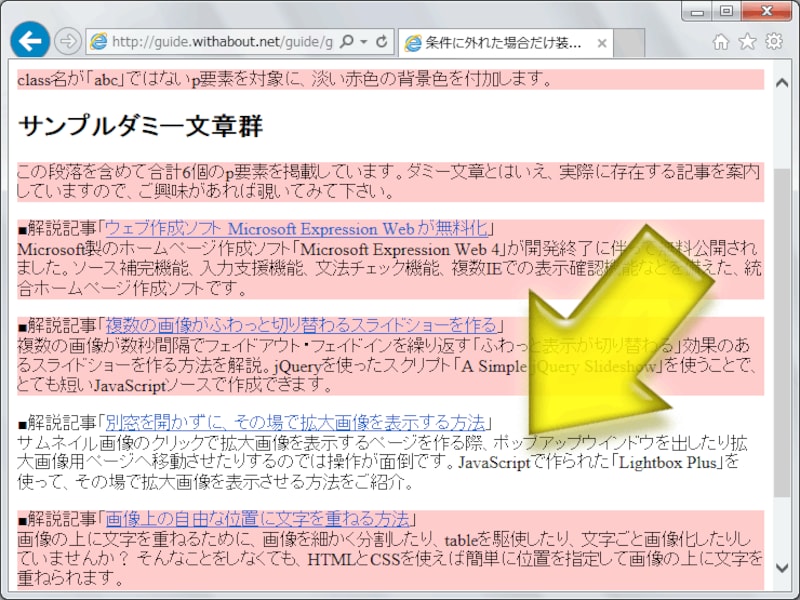Open the スライドショーを作る article link
Screen dimensions: 800x600
click(301, 325)
